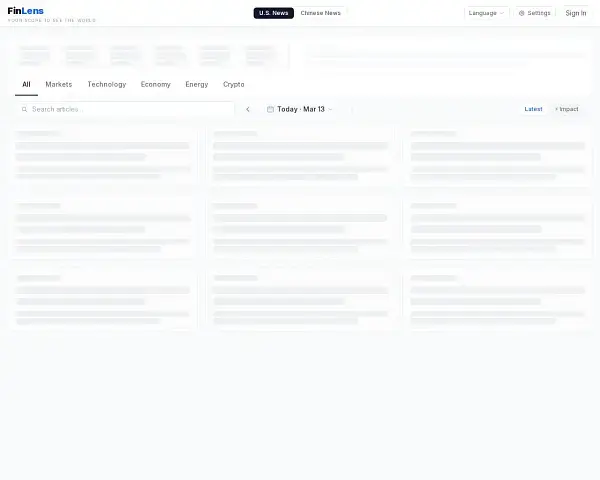Click the FinLens logo
Screen dimensions: 600x480
(x=26, y=11)
